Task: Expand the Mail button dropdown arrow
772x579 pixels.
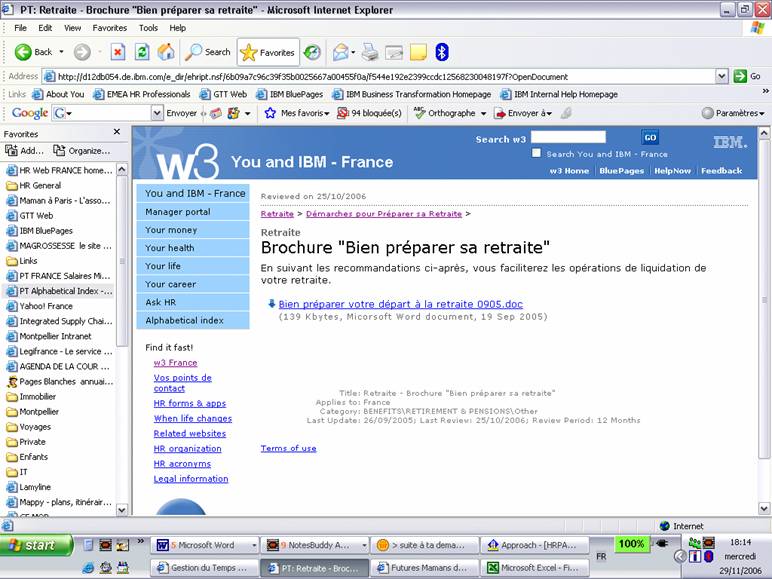Action: tap(354, 52)
